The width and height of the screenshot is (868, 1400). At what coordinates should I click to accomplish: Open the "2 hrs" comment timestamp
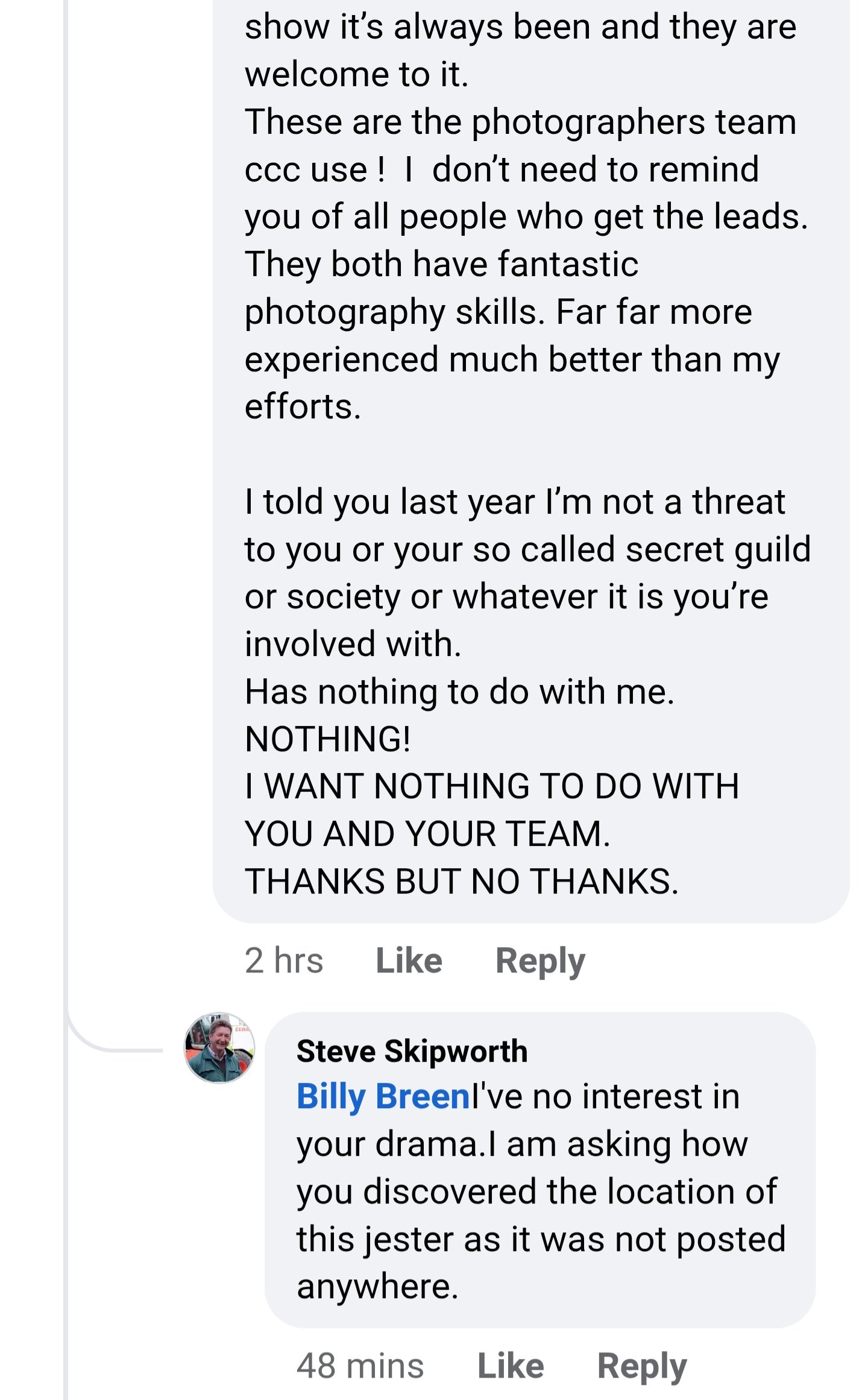click(284, 960)
